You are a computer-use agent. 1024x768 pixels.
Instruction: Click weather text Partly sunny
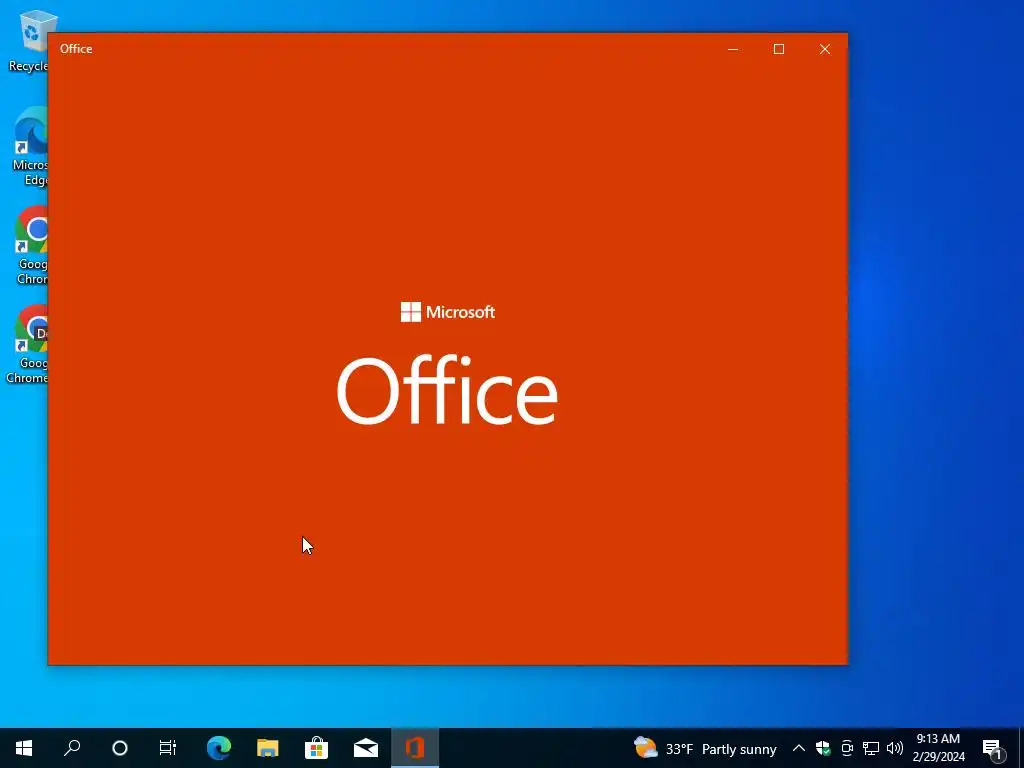(x=739, y=749)
